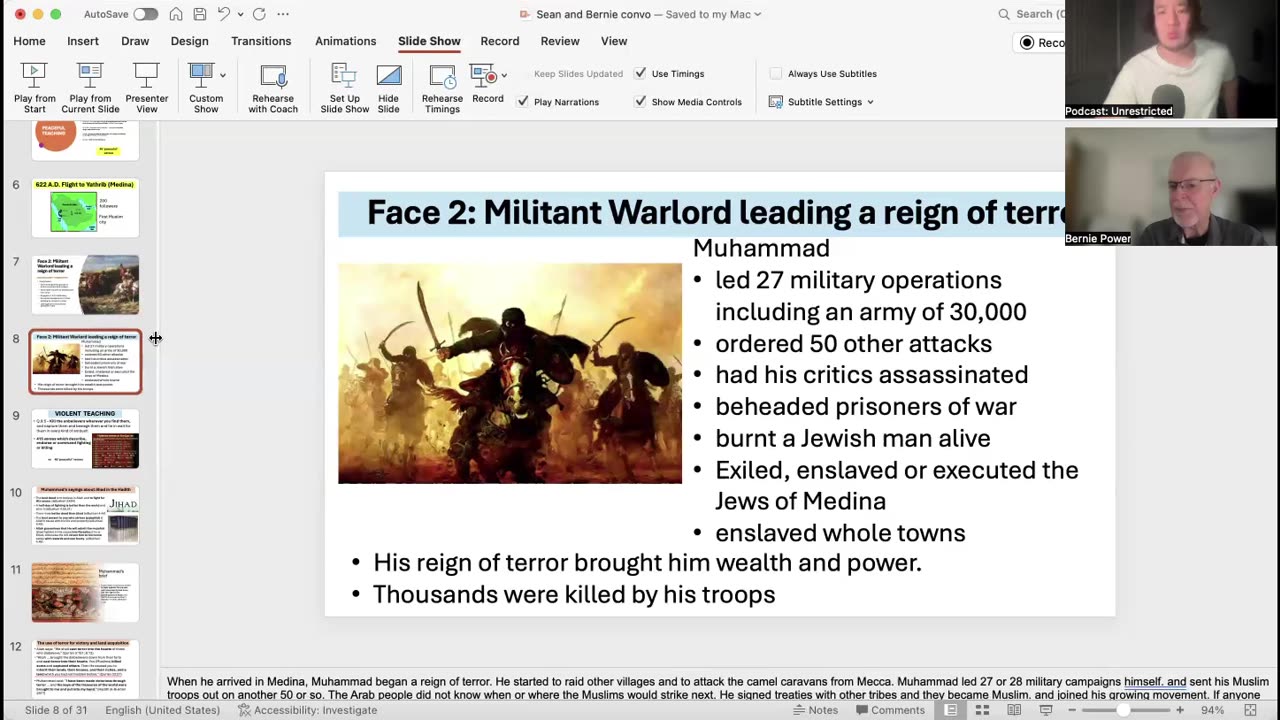
Task: Click zoom out minus icon
Action: (1072, 710)
